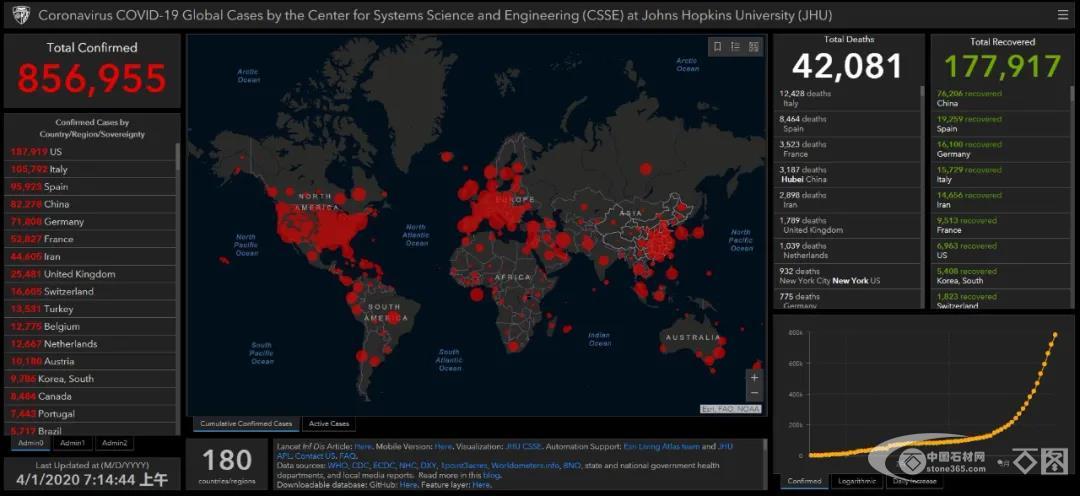
Task: Open the hamburger menu at top right
Action: pos(1062,15)
